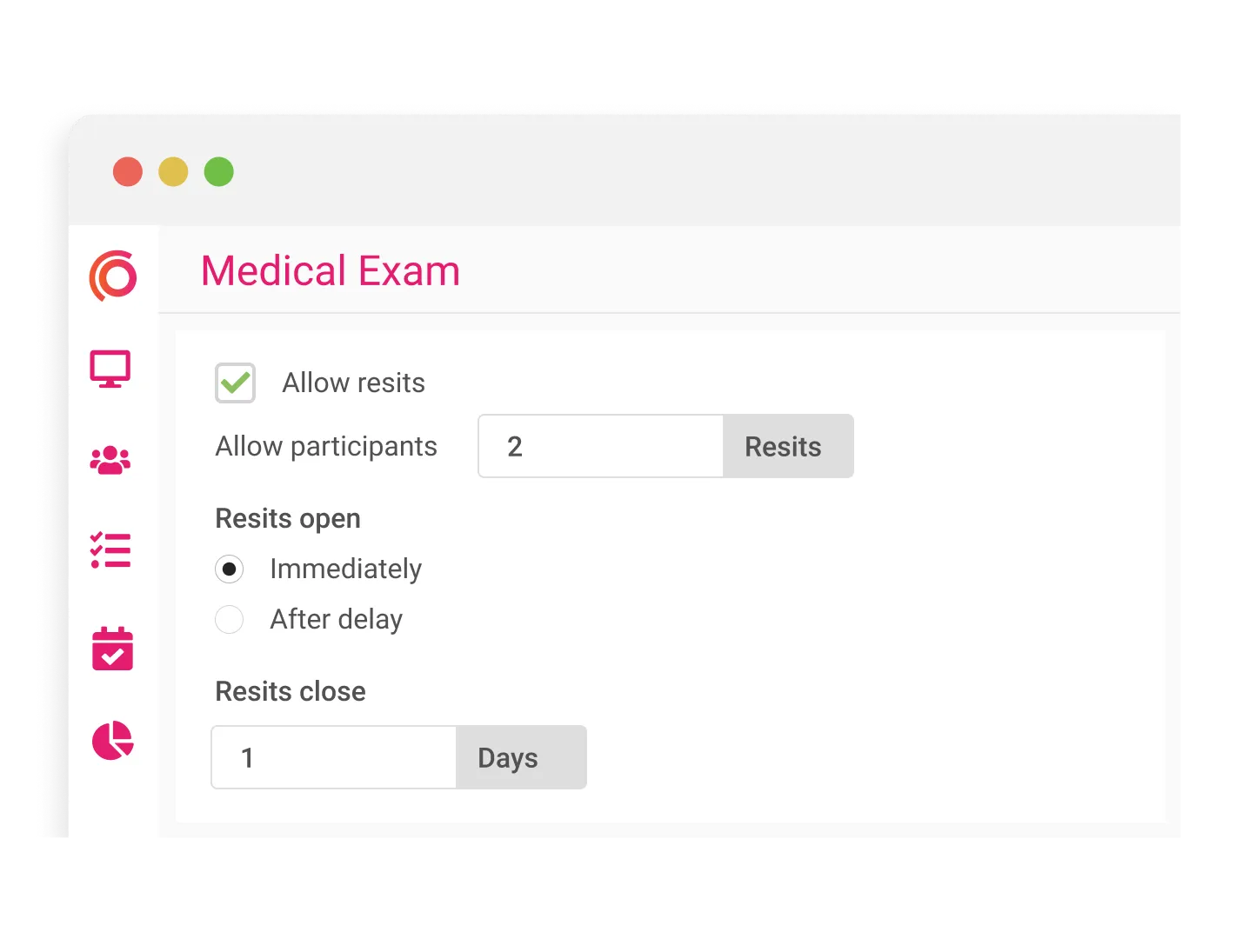Screen dimensions: 1249x952
Task: Open the exam Schedule calendar icon
Action: pos(110,649)
